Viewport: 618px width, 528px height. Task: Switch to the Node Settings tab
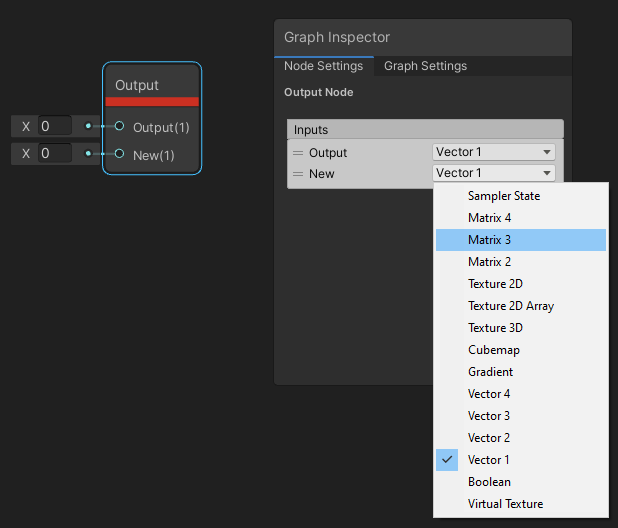click(323, 66)
